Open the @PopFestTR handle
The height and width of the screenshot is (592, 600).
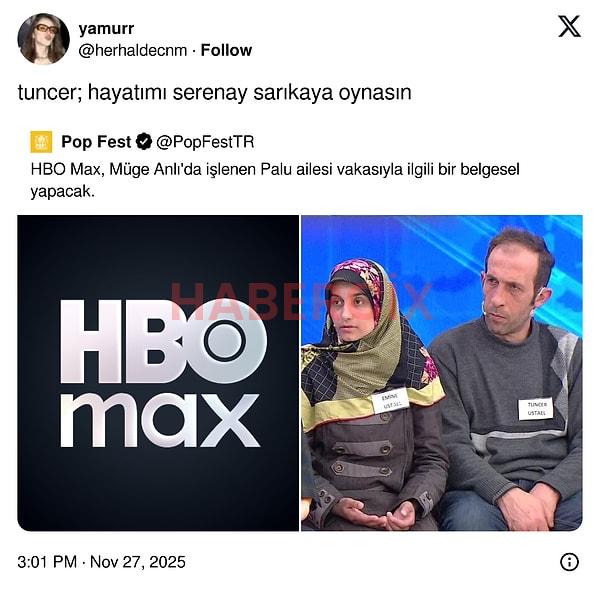[205, 142]
